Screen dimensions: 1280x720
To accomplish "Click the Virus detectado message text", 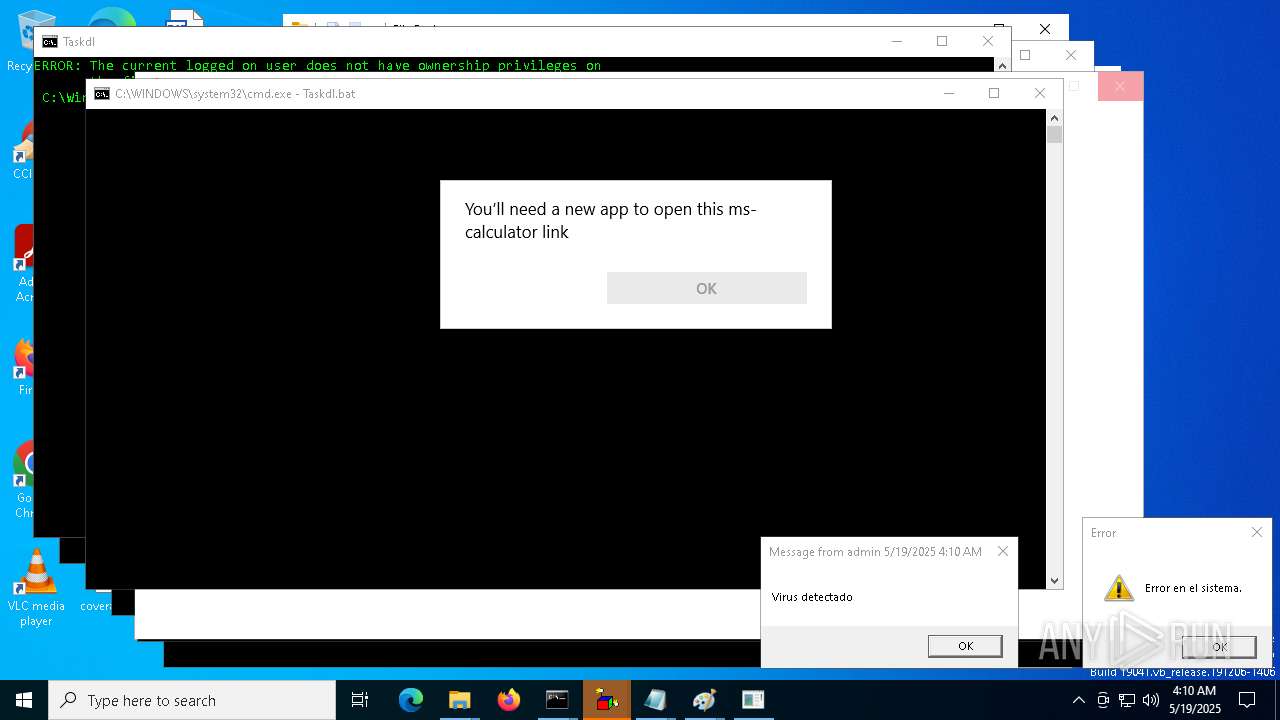I will (x=812, y=597).
